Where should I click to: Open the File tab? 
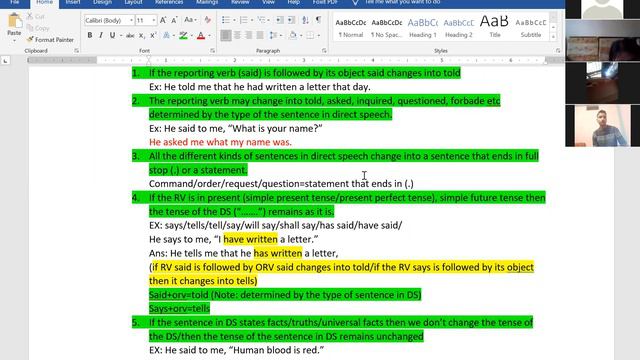tap(15, 2)
